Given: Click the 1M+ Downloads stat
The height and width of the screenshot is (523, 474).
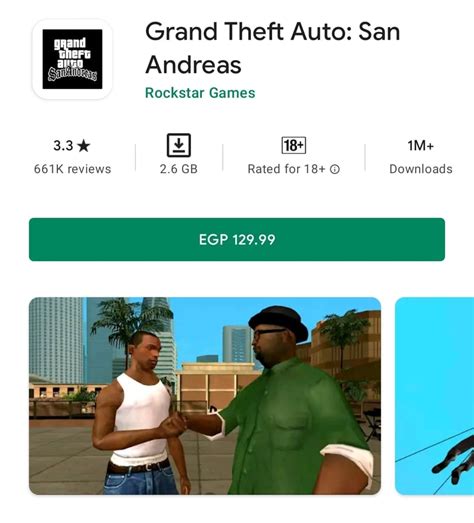Looking at the screenshot, I should pos(421,157).
